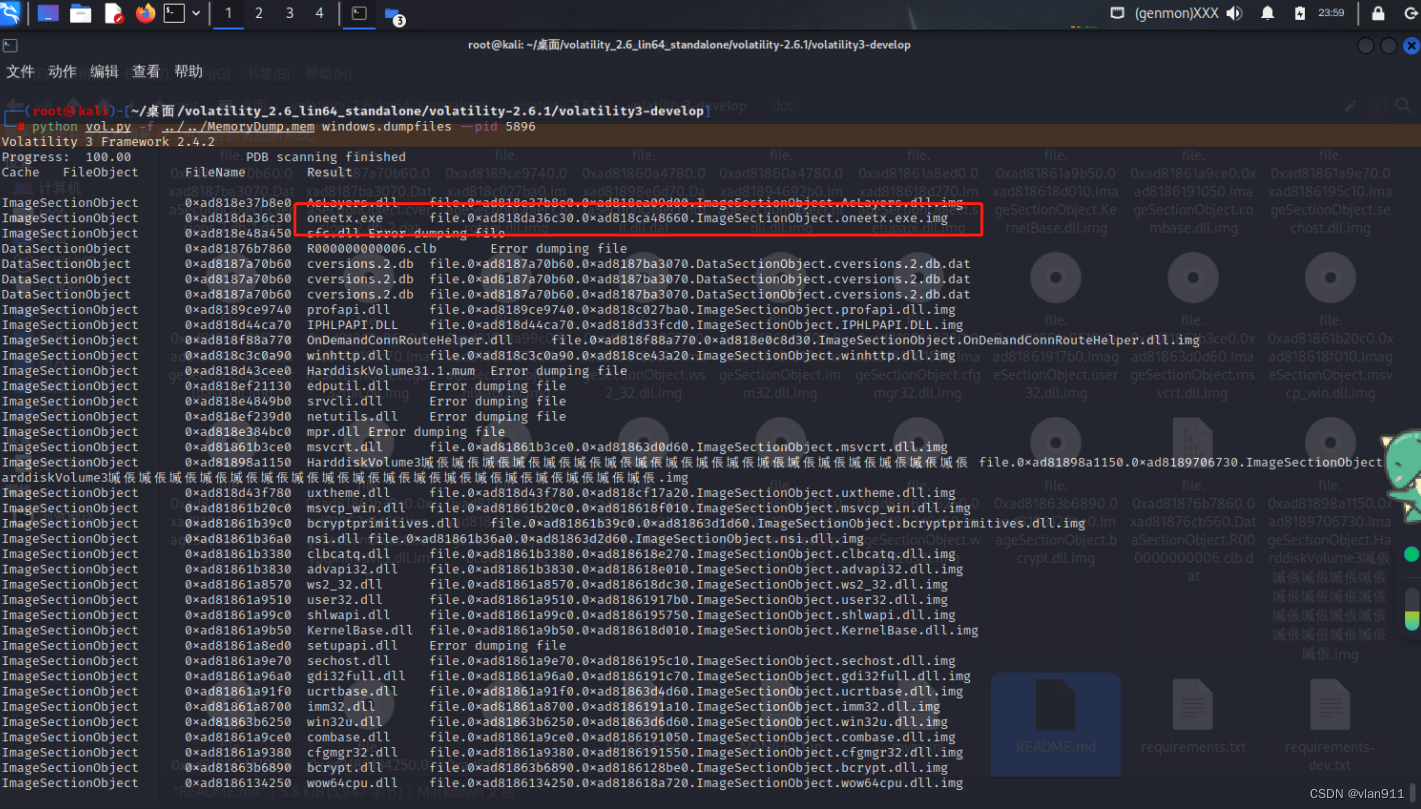Click the KernelBase.dll filename entry
The width and height of the screenshot is (1421, 809).
pyautogui.click(x=360, y=631)
